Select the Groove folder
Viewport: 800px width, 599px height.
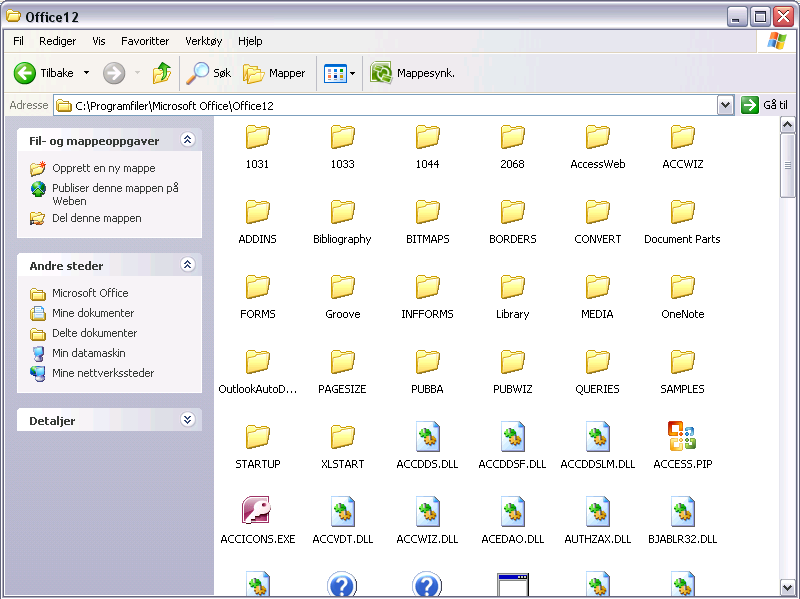(342, 287)
